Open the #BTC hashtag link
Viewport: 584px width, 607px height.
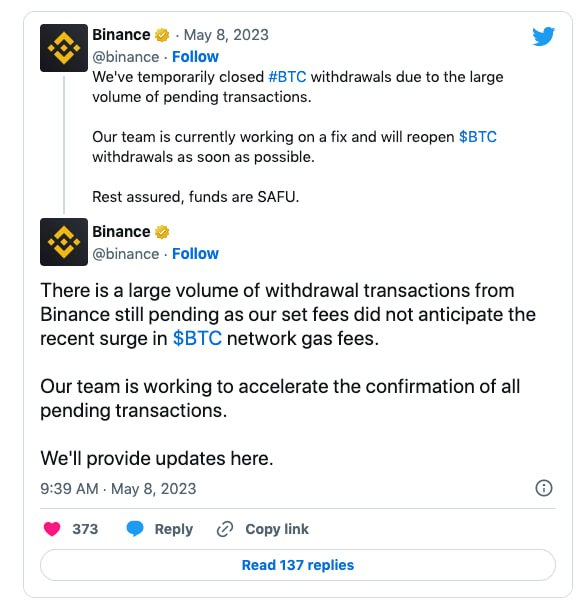click(x=287, y=77)
